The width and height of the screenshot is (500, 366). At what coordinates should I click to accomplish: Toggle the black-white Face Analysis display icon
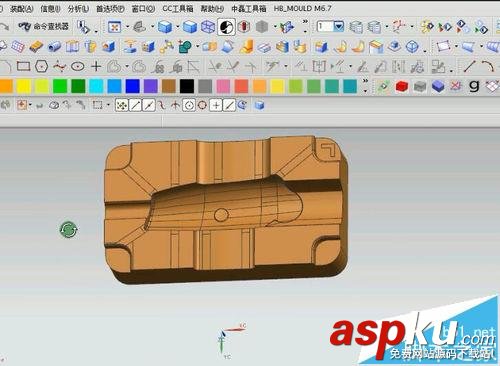226,27
